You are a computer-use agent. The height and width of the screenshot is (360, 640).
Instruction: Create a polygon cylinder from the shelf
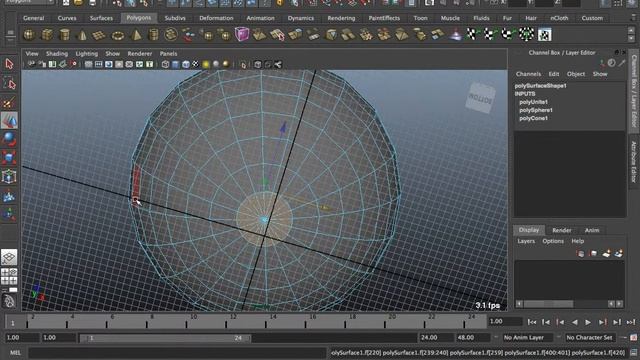(64, 35)
